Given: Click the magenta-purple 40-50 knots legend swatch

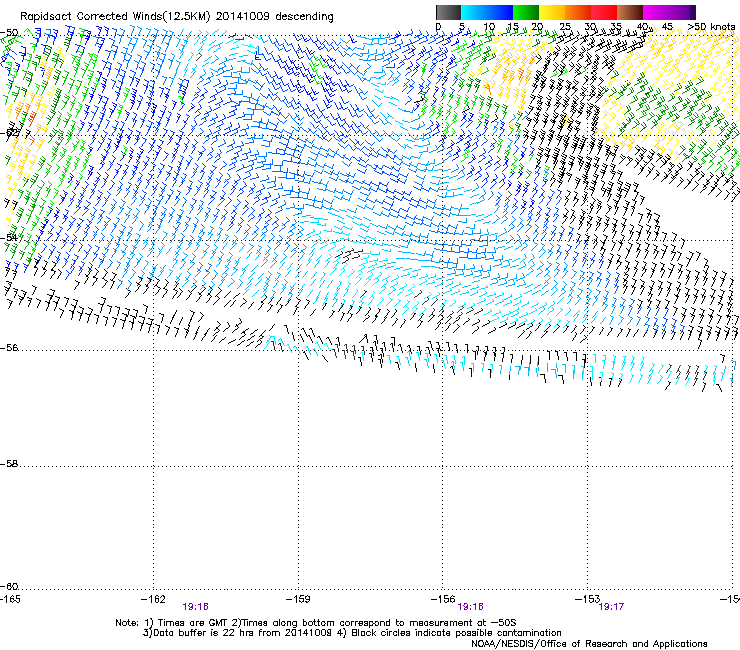Looking at the screenshot, I should point(669,12).
